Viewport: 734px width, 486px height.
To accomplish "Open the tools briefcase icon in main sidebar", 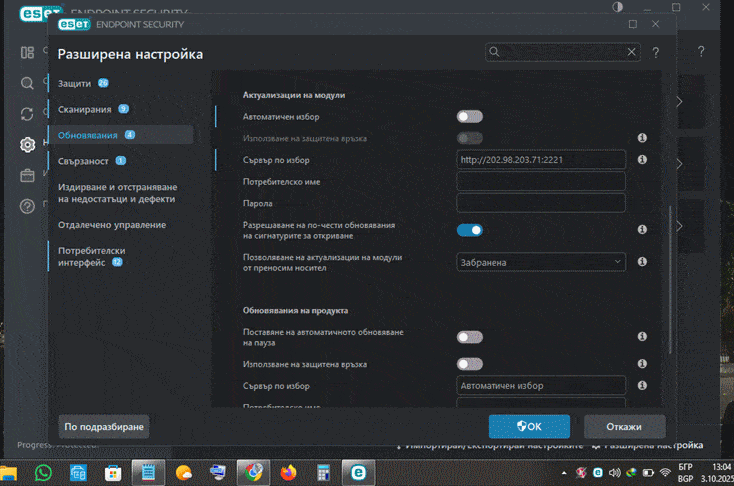I will pyautogui.click(x=27, y=176).
